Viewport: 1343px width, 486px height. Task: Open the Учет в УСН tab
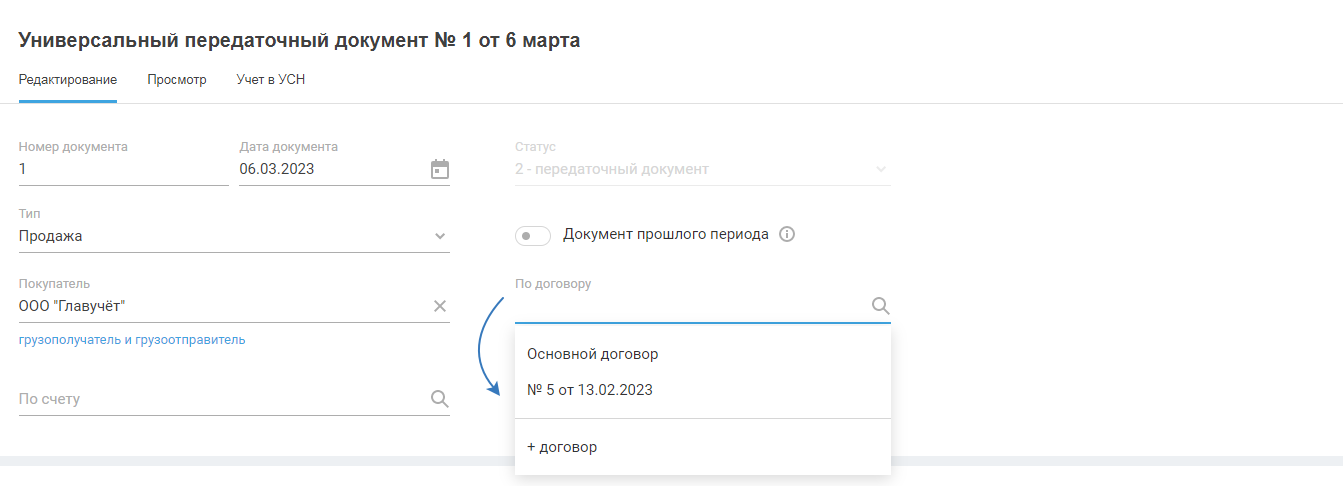click(x=270, y=80)
